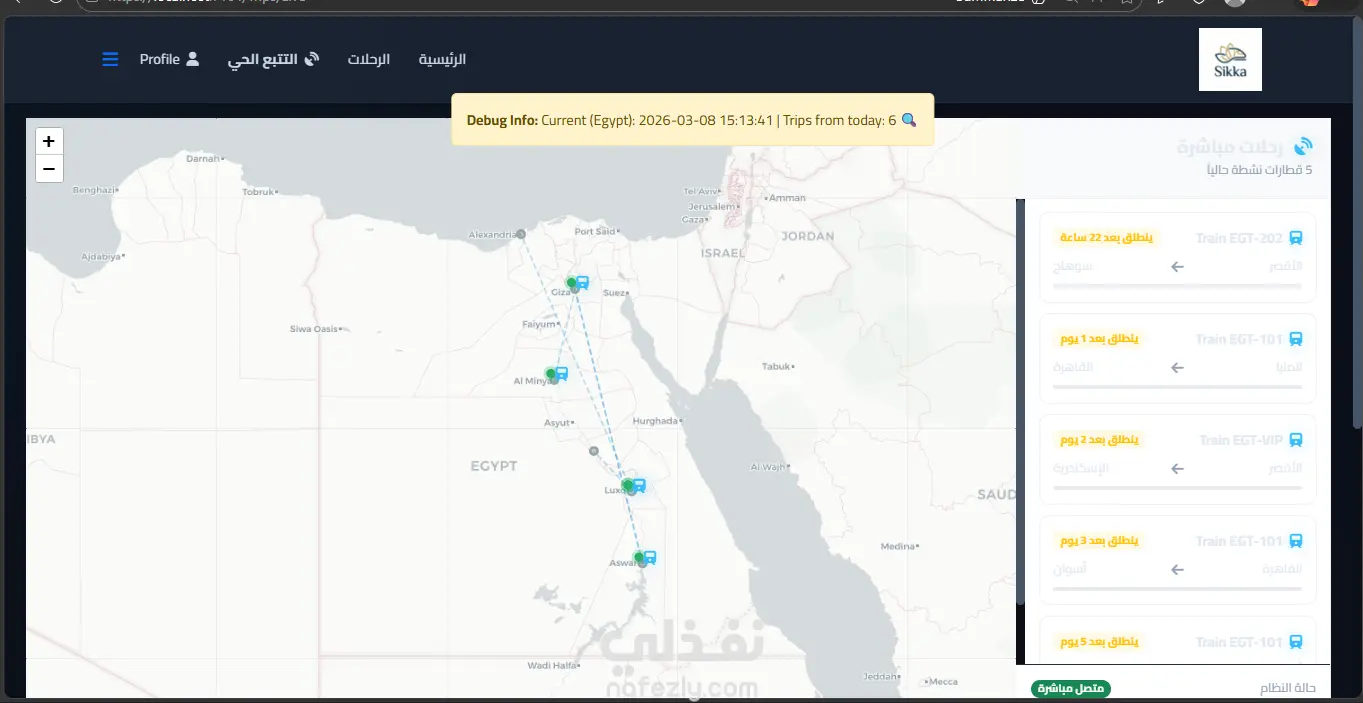Open the Profile menu
The width and height of the screenshot is (1363, 703).
169,59
